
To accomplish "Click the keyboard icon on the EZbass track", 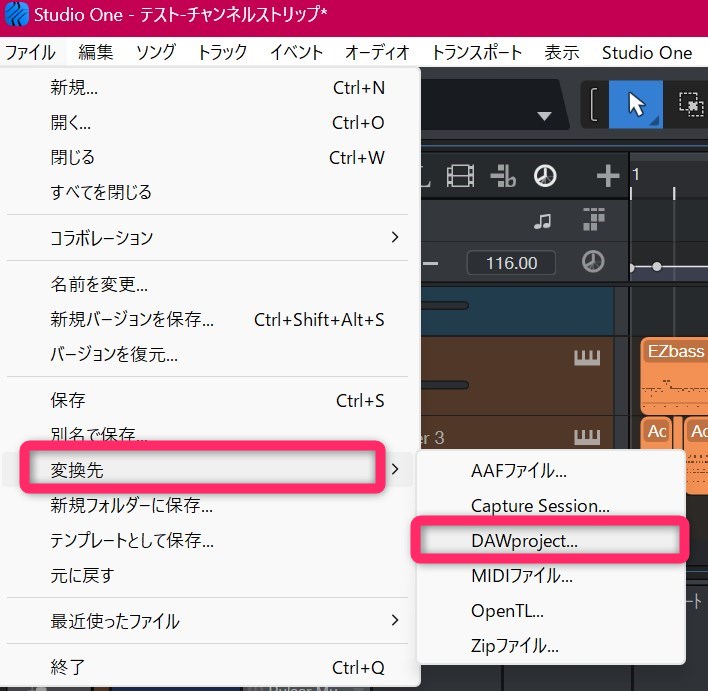I will (586, 359).
